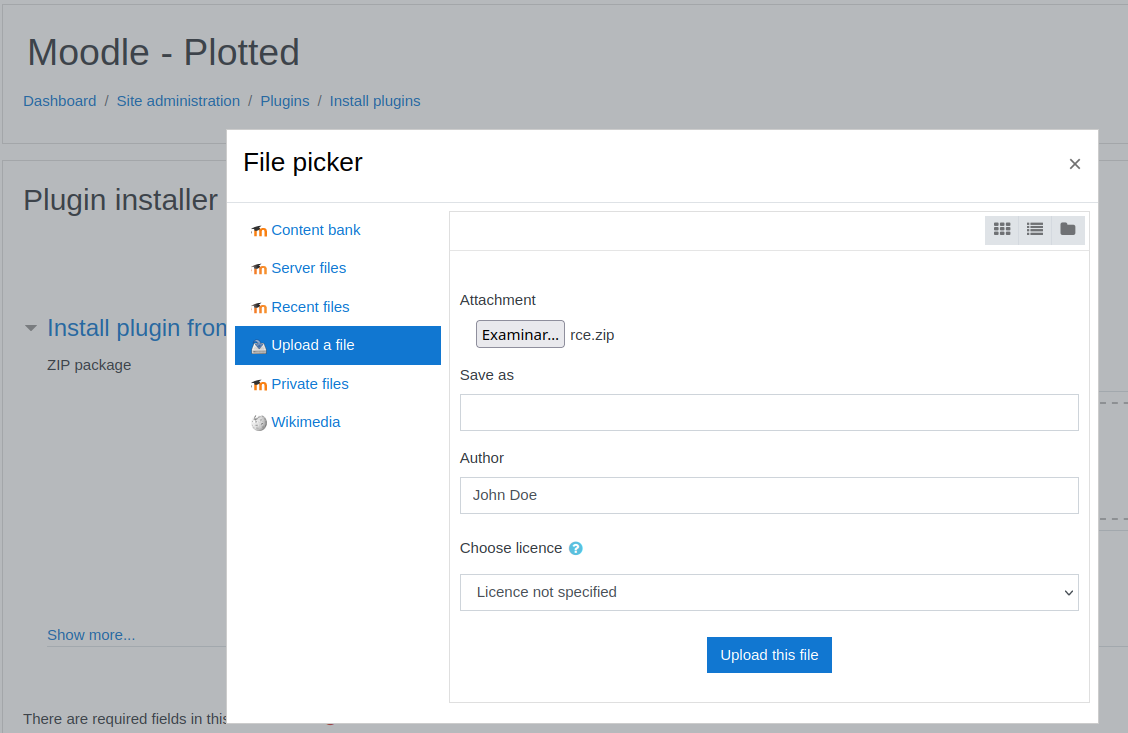Click the Private files Moodle icon
Screen dimensions: 1128x733
point(259,385)
